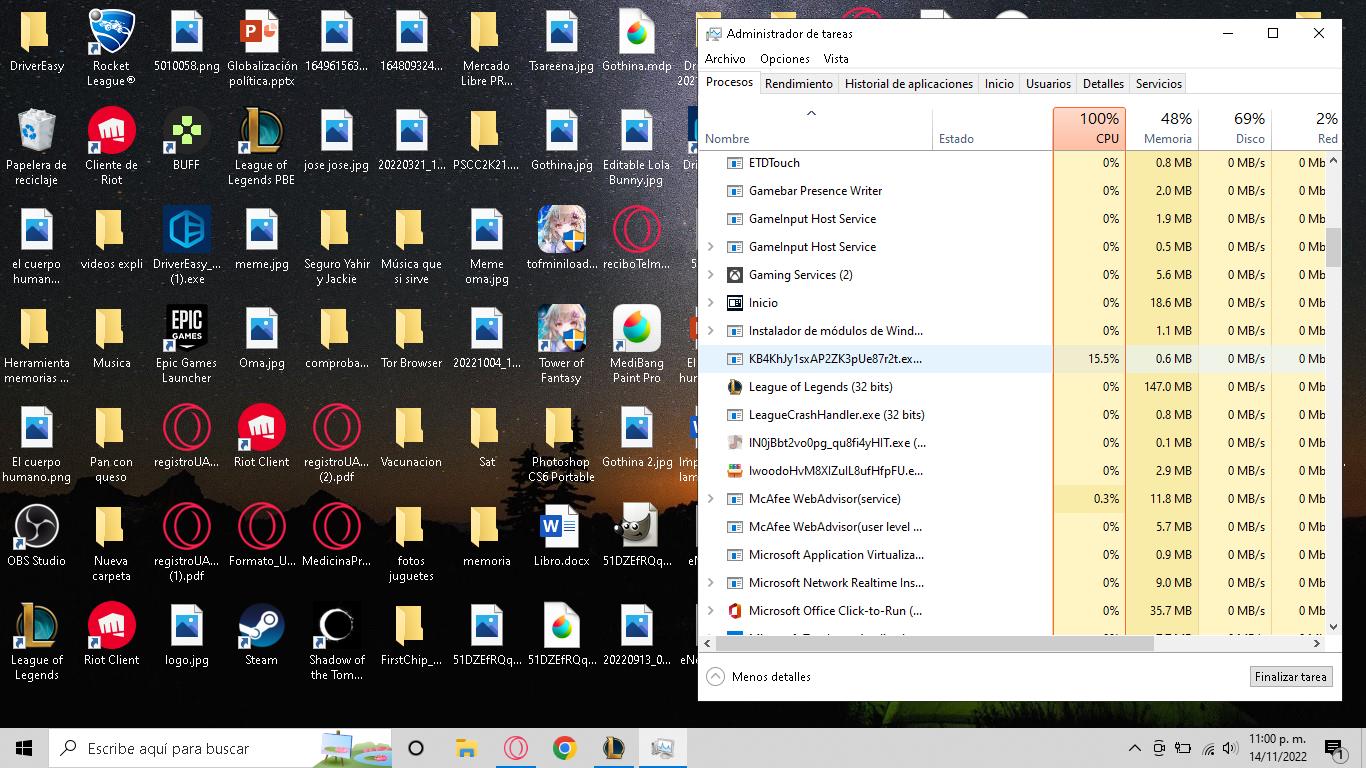Switch to the Rendimiento tab
This screenshot has width=1366, height=768.
coord(798,84)
